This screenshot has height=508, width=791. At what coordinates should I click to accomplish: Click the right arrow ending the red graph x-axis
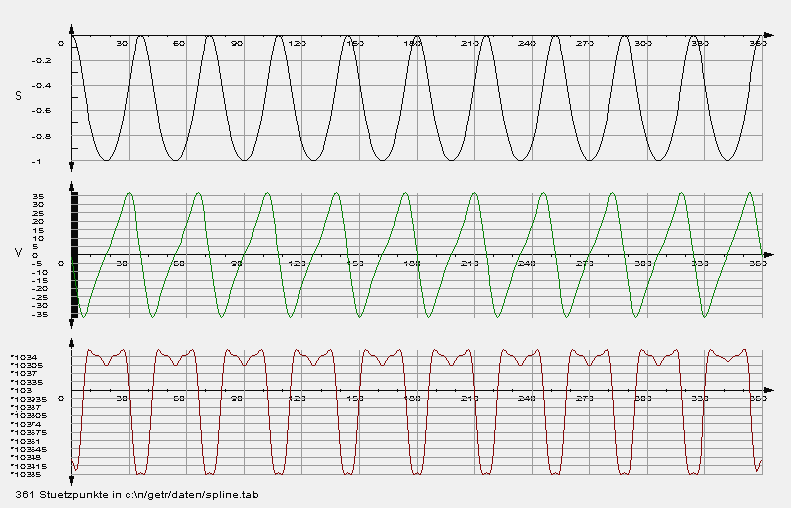(x=766, y=389)
